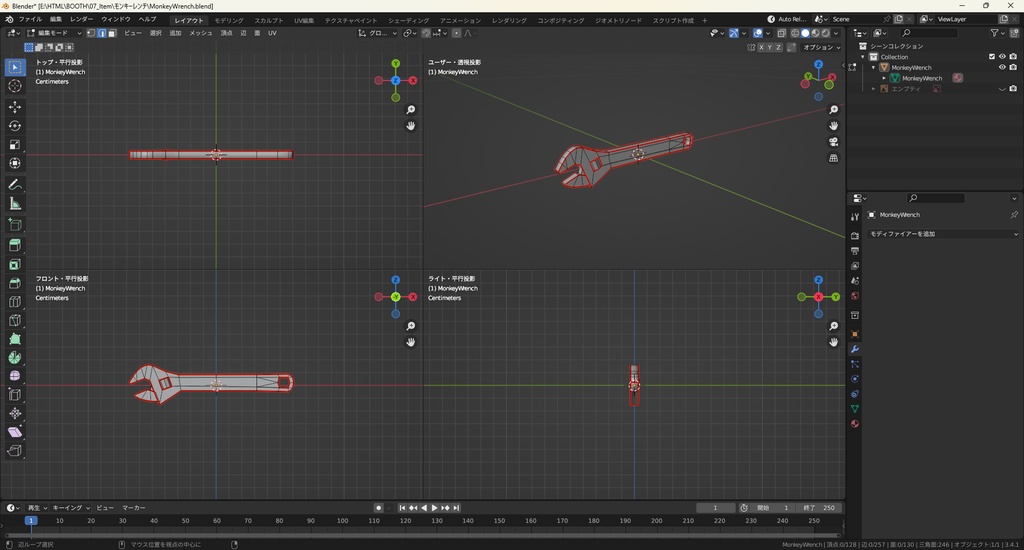Open the pivot point dropdown

tap(409, 33)
